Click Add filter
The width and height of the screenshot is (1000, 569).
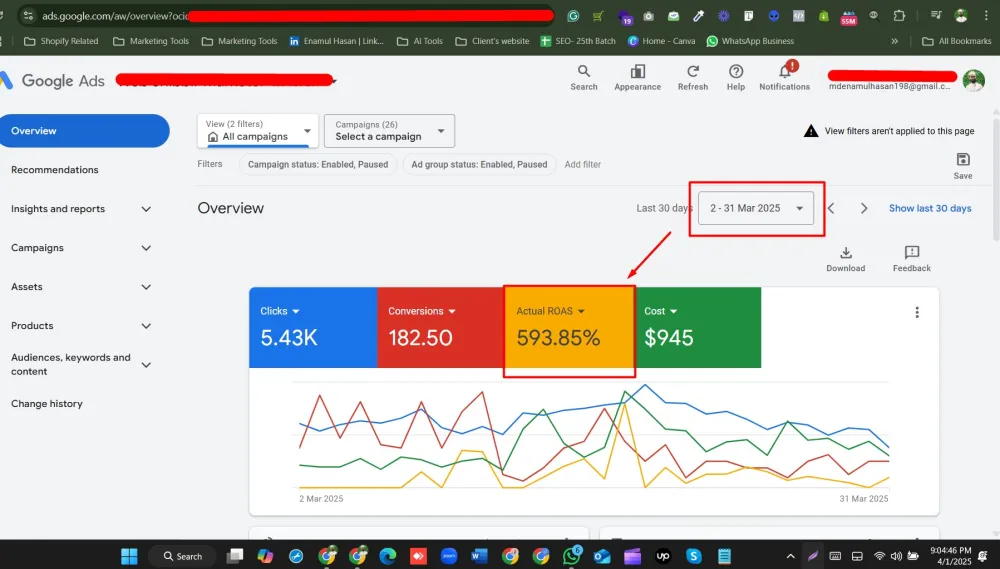tap(582, 165)
